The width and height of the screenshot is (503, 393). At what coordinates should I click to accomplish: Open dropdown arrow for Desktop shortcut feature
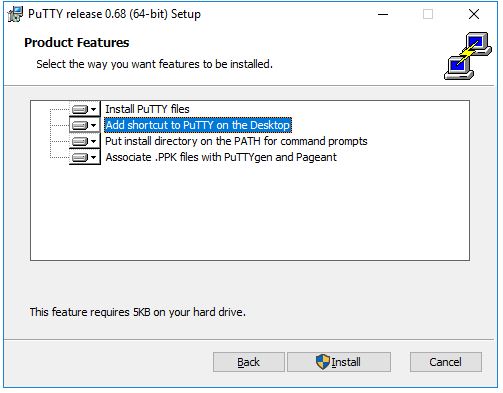(x=94, y=125)
